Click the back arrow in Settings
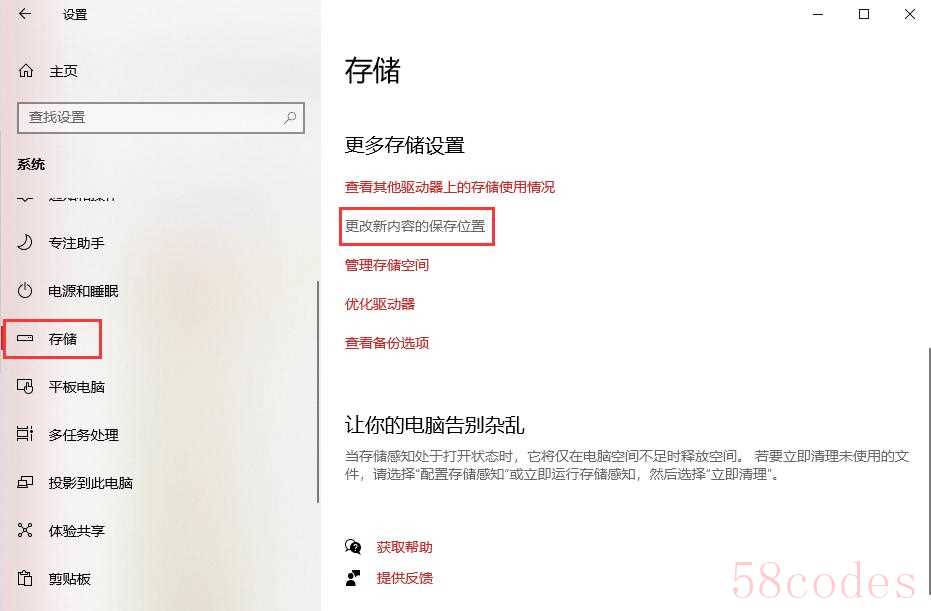Screen dimensions: 931x611 coord(24,14)
